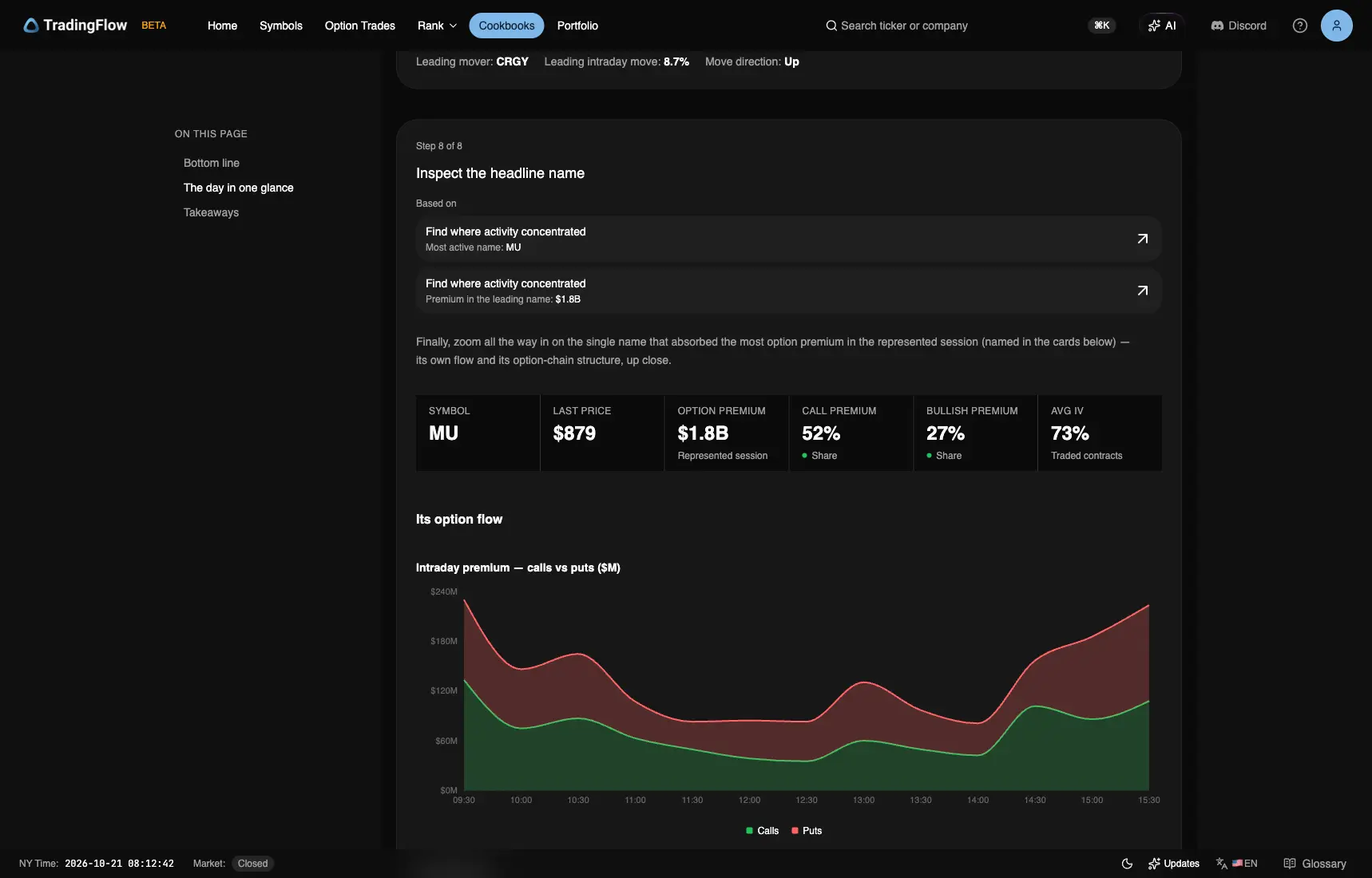Click the 27% bullish premium value
This screenshot has width=1372, height=878.
coord(946,433)
